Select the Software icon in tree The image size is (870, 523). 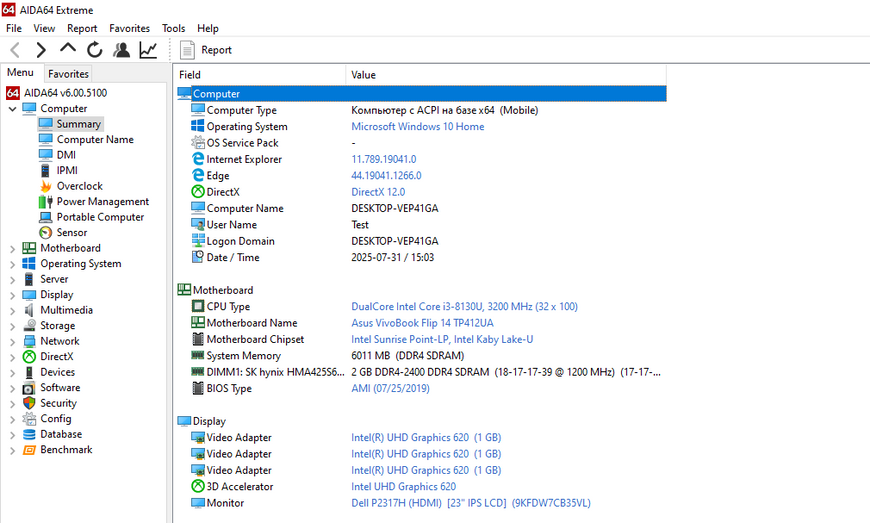click(x=29, y=388)
